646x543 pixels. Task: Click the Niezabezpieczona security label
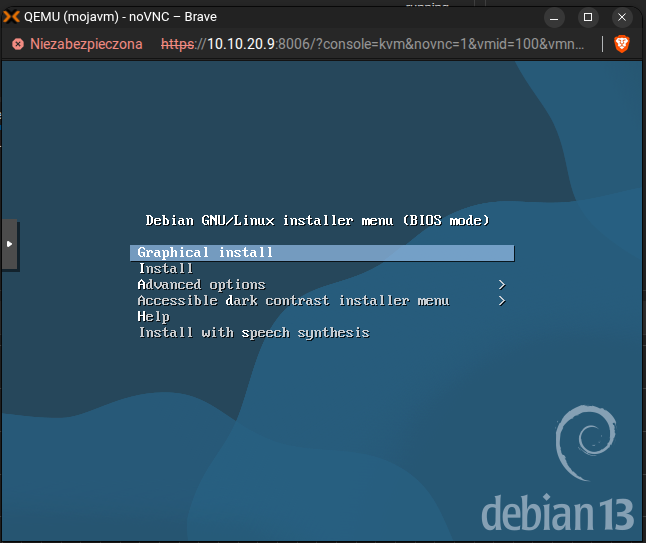pyautogui.click(x=86, y=44)
